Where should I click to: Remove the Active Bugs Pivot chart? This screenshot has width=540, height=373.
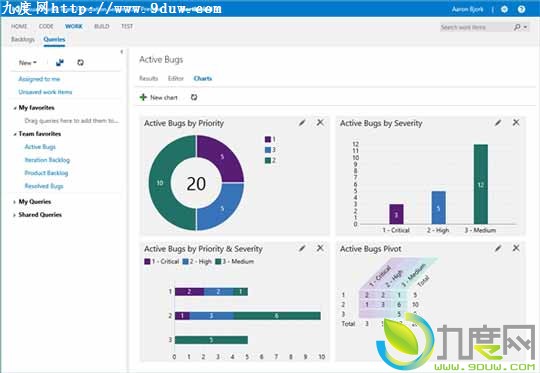pyautogui.click(x=516, y=248)
